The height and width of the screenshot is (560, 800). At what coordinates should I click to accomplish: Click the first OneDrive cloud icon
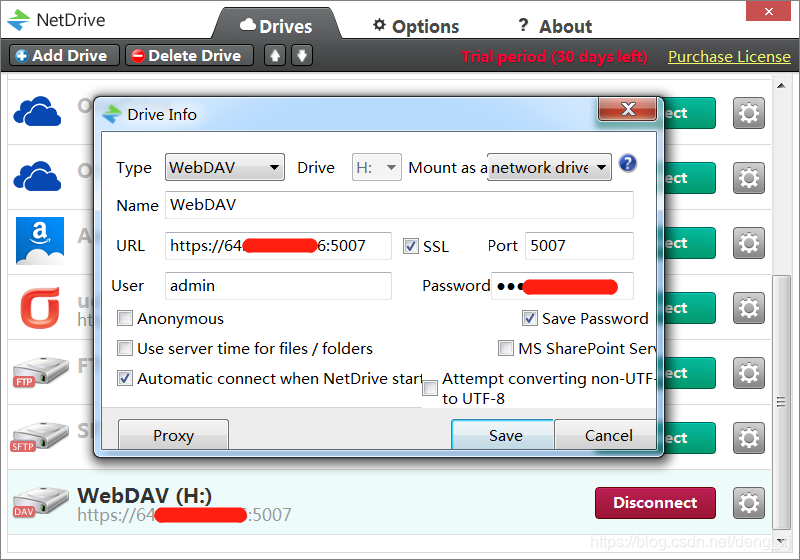[x=37, y=112]
